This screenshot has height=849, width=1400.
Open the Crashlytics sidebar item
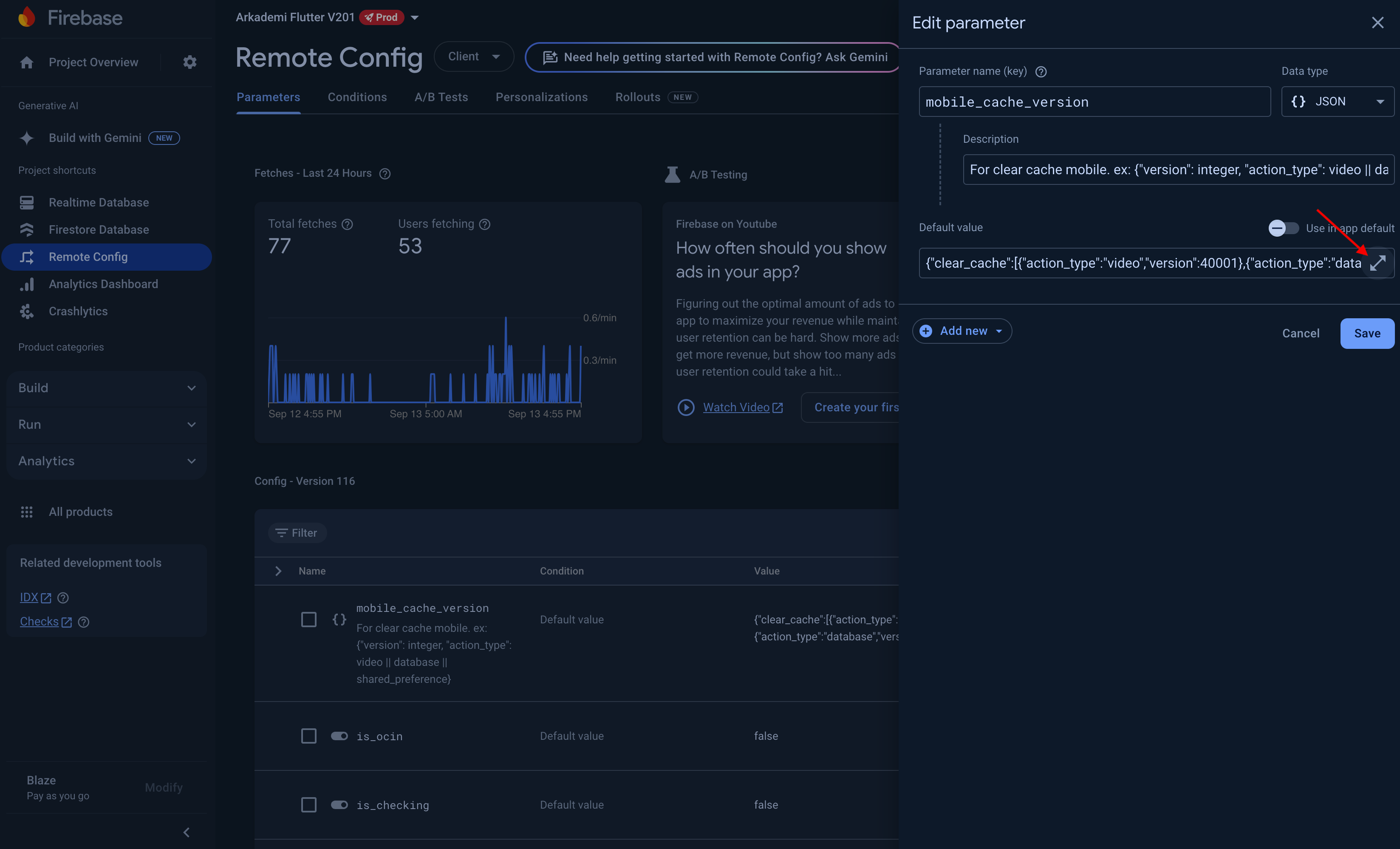(x=78, y=311)
